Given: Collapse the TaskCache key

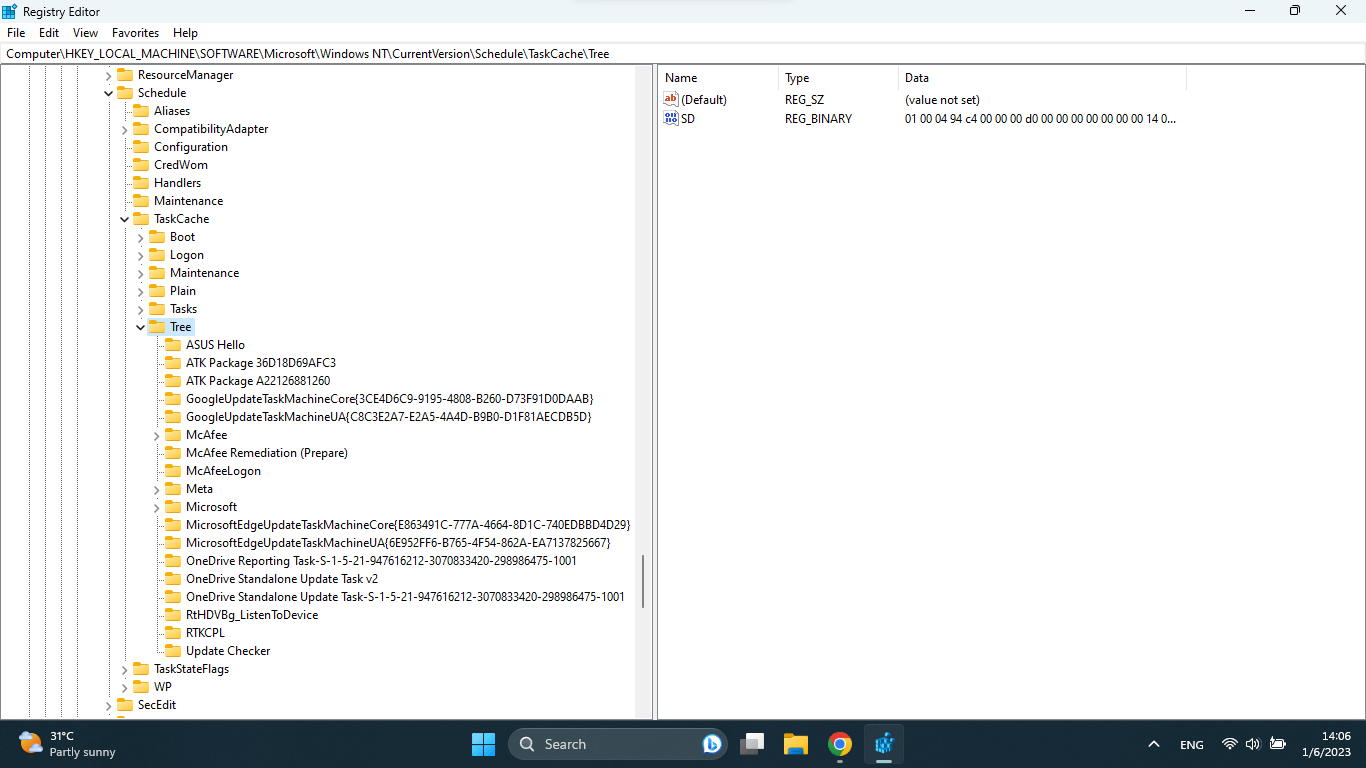Looking at the screenshot, I should [125, 219].
